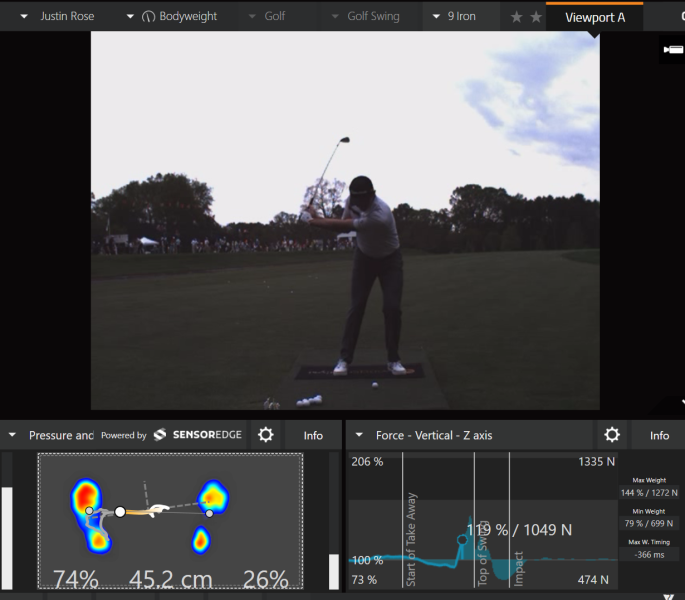
Task: Click the Max Weight value 144 % / 1272 N
Action: click(x=649, y=492)
